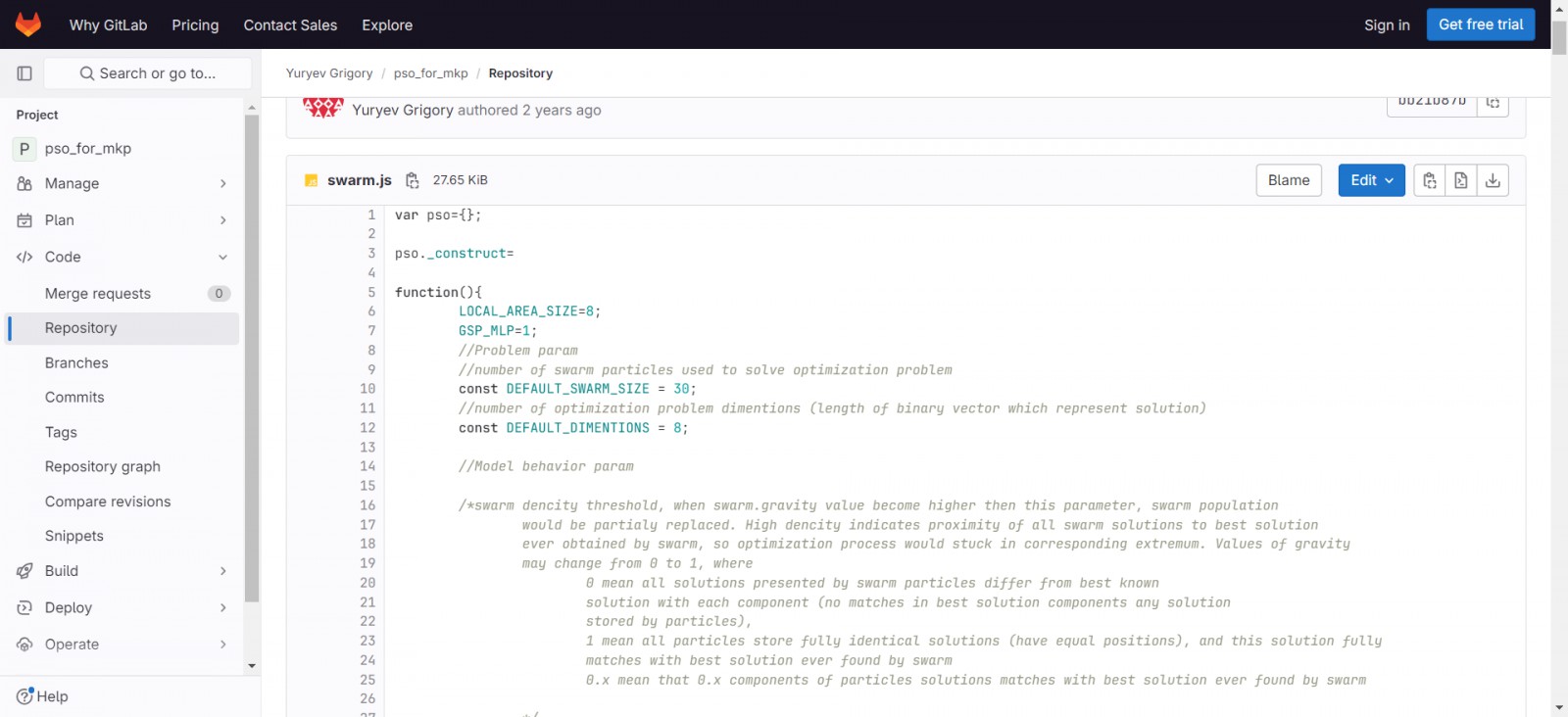
Task: Click Yuryev Grigory's avatar image
Action: (322, 108)
